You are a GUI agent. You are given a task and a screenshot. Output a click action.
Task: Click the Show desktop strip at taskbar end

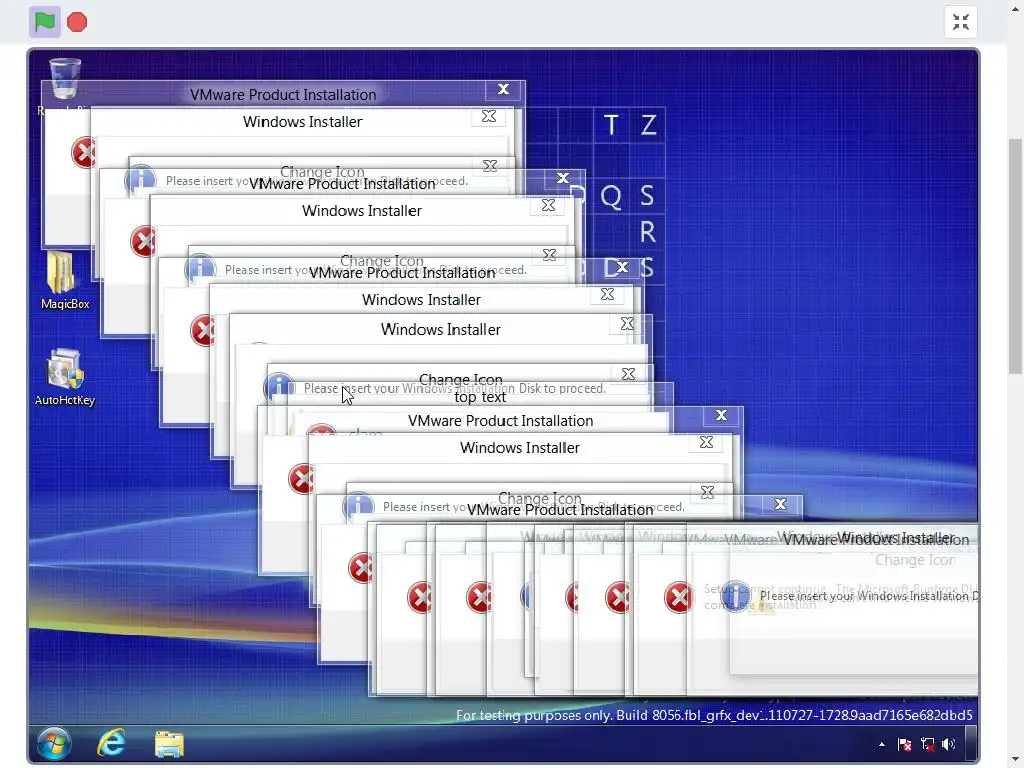click(x=971, y=744)
